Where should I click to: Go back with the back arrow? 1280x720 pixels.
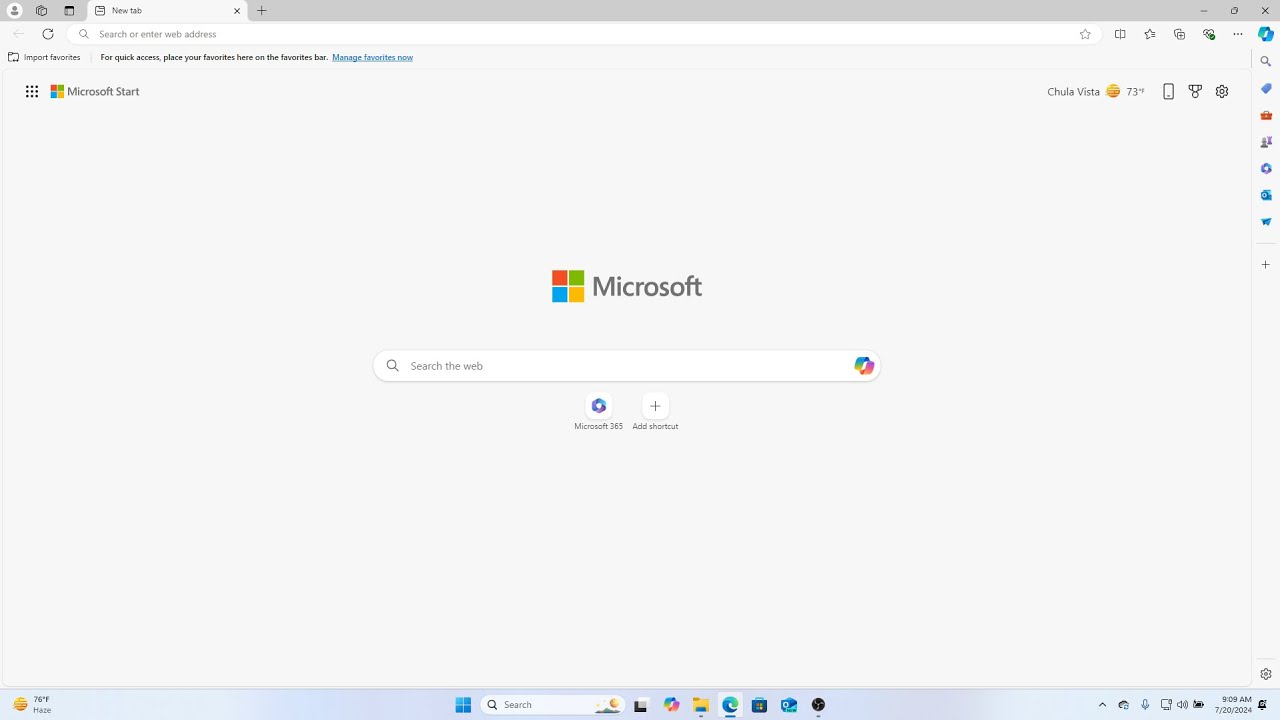[18, 34]
